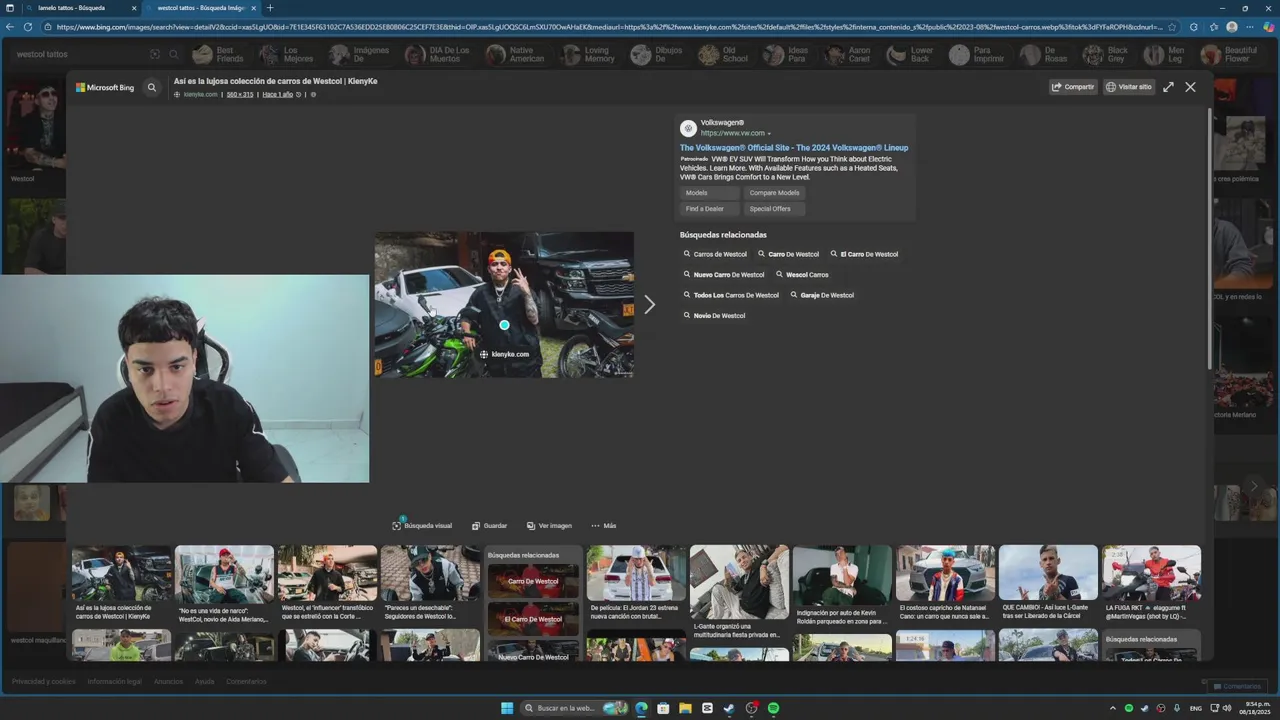Open related tile Carro De Westcol
The image size is (1280, 720).
click(x=533, y=581)
